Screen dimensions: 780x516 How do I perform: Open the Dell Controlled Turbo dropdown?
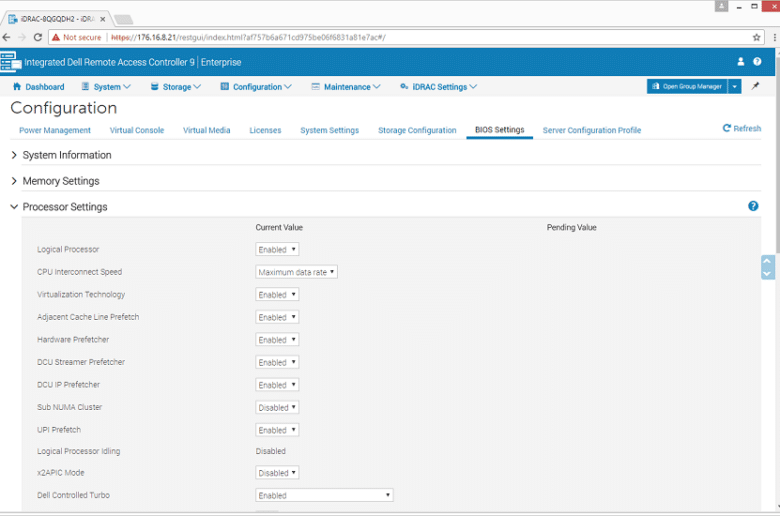tap(324, 495)
